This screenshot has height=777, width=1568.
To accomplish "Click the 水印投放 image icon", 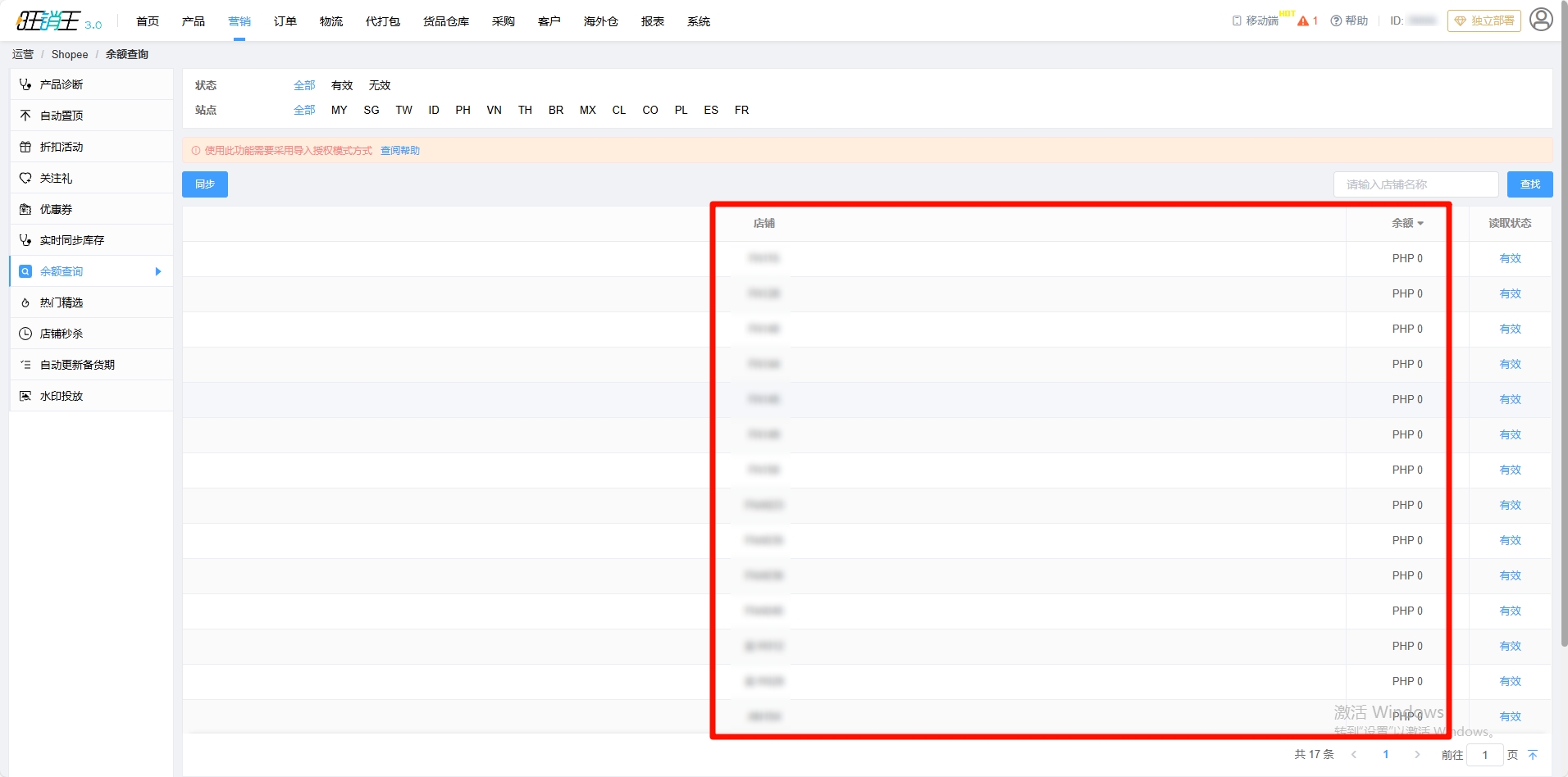I will click(25, 396).
